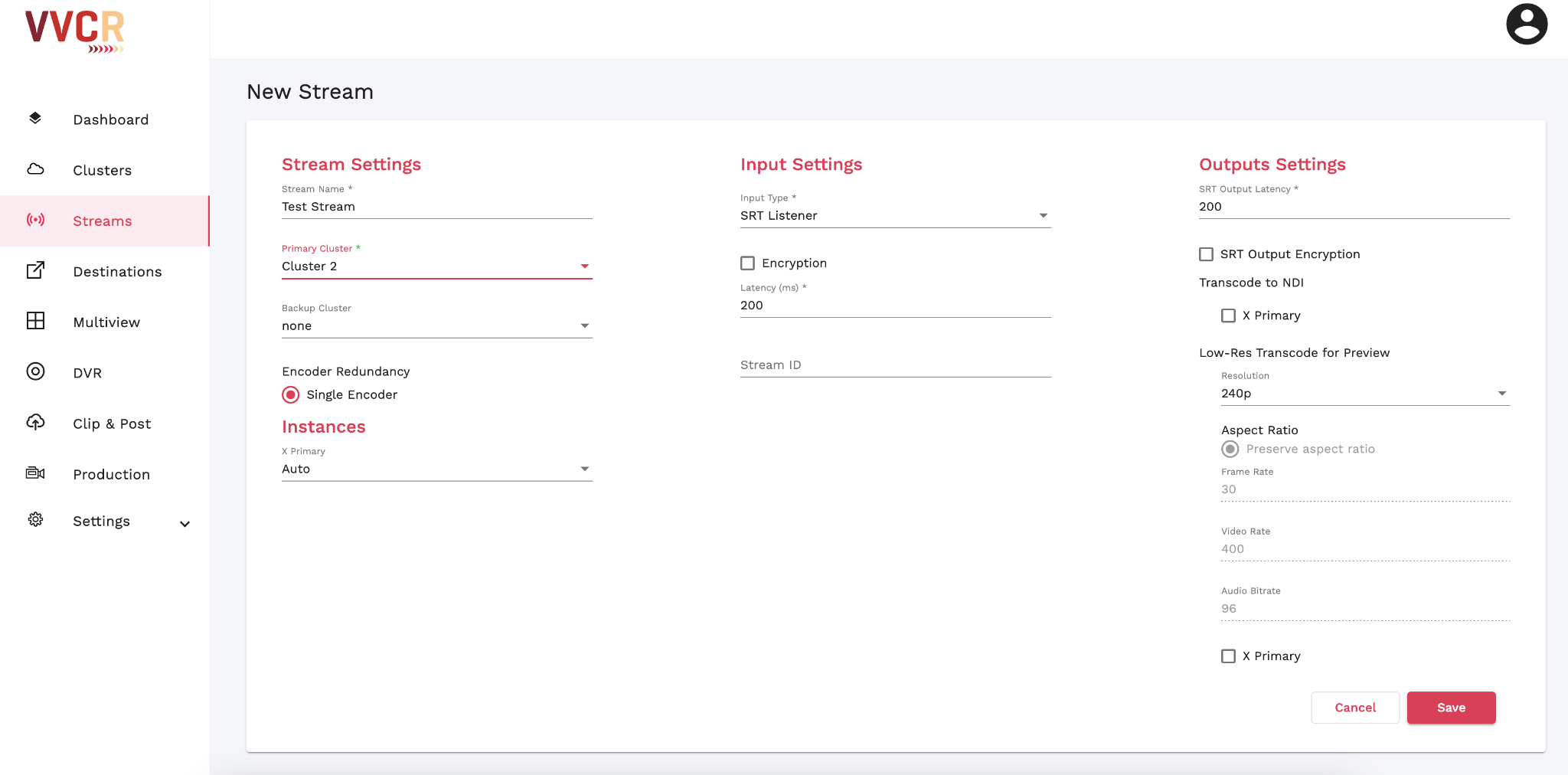1568x775 pixels.
Task: Click the Stream ID input field
Action: tap(894, 365)
